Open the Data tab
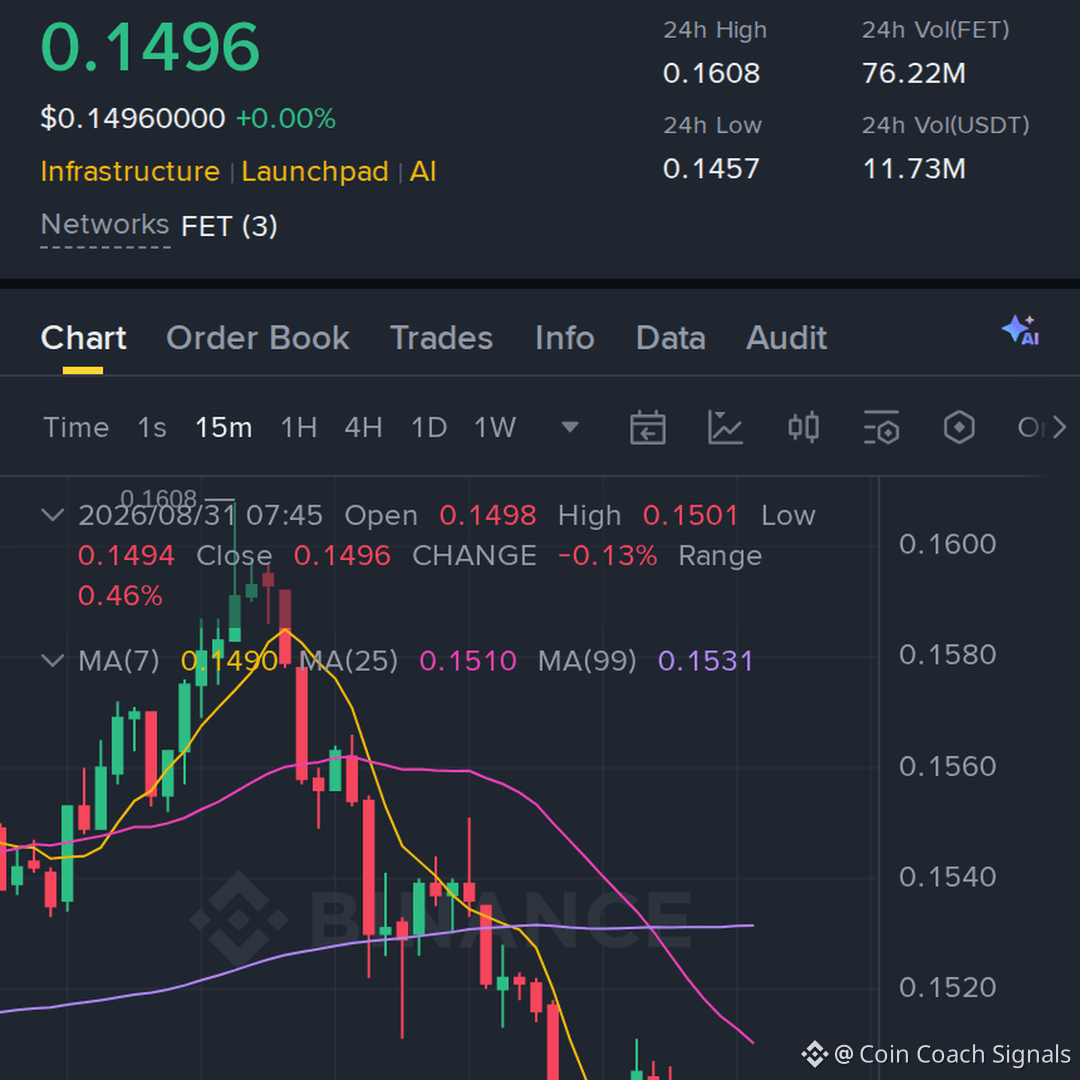Image resolution: width=1080 pixels, height=1080 pixels. pyautogui.click(x=671, y=338)
